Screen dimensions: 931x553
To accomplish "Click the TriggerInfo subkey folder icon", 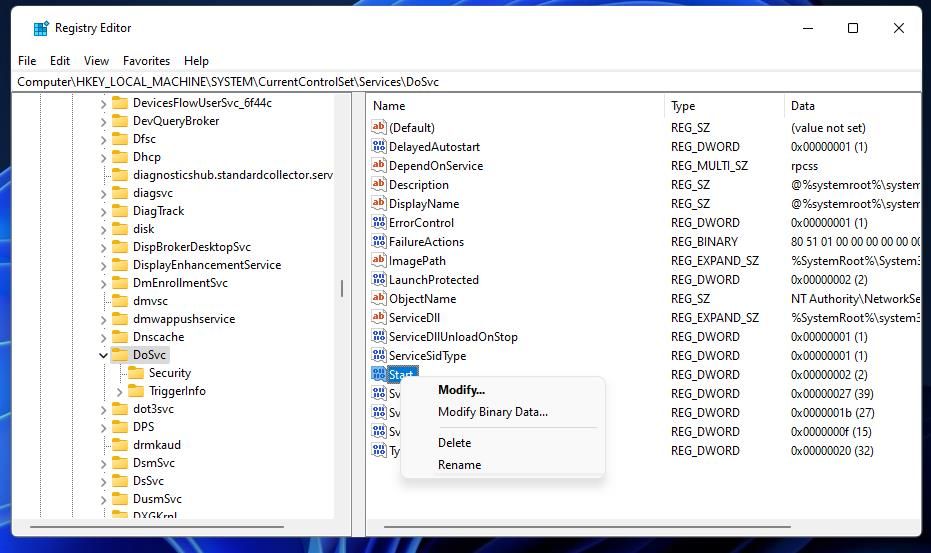I will [136, 391].
